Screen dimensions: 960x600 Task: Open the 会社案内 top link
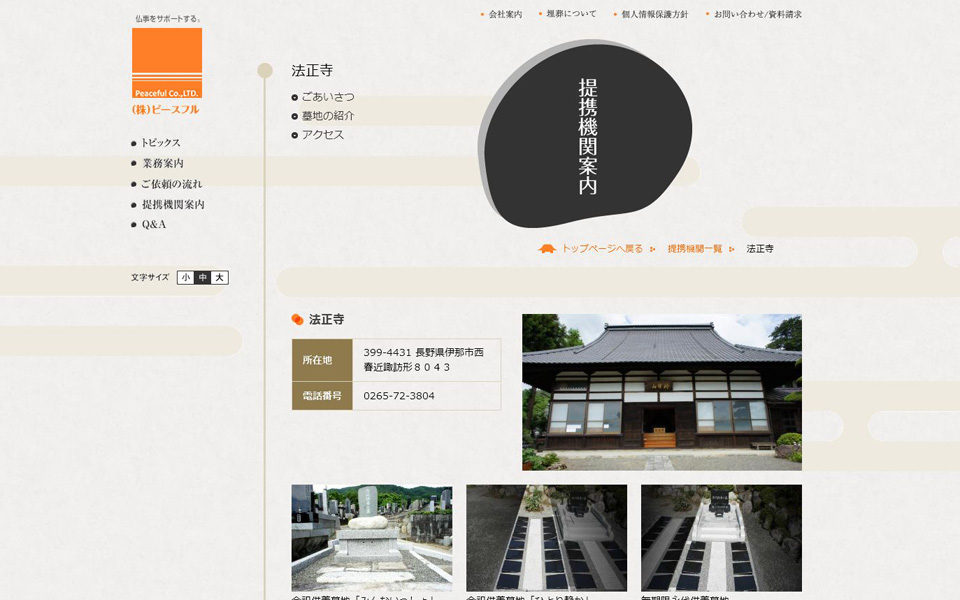(x=504, y=14)
